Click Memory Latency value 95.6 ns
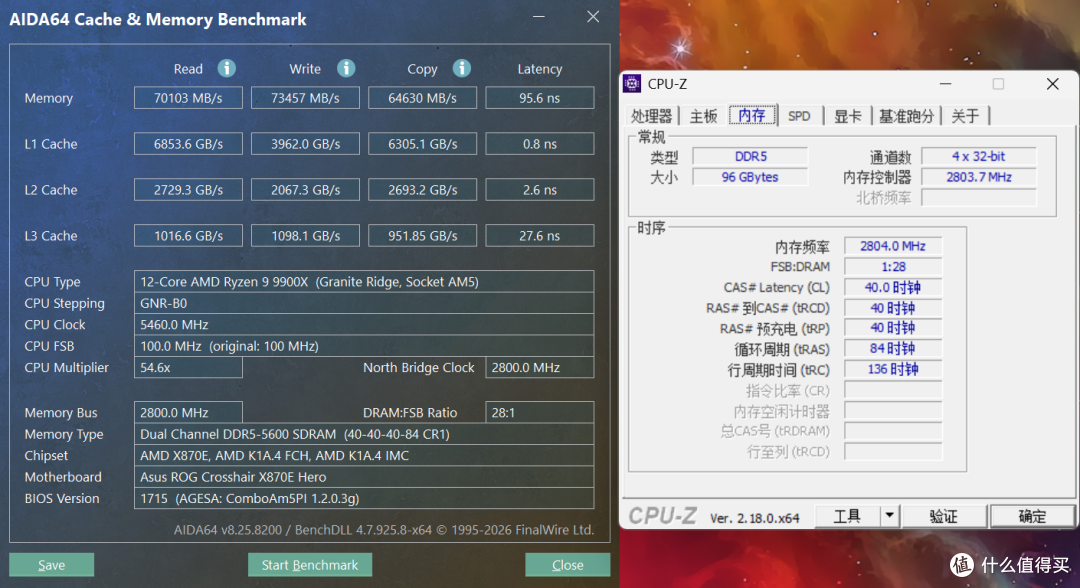 (x=539, y=98)
